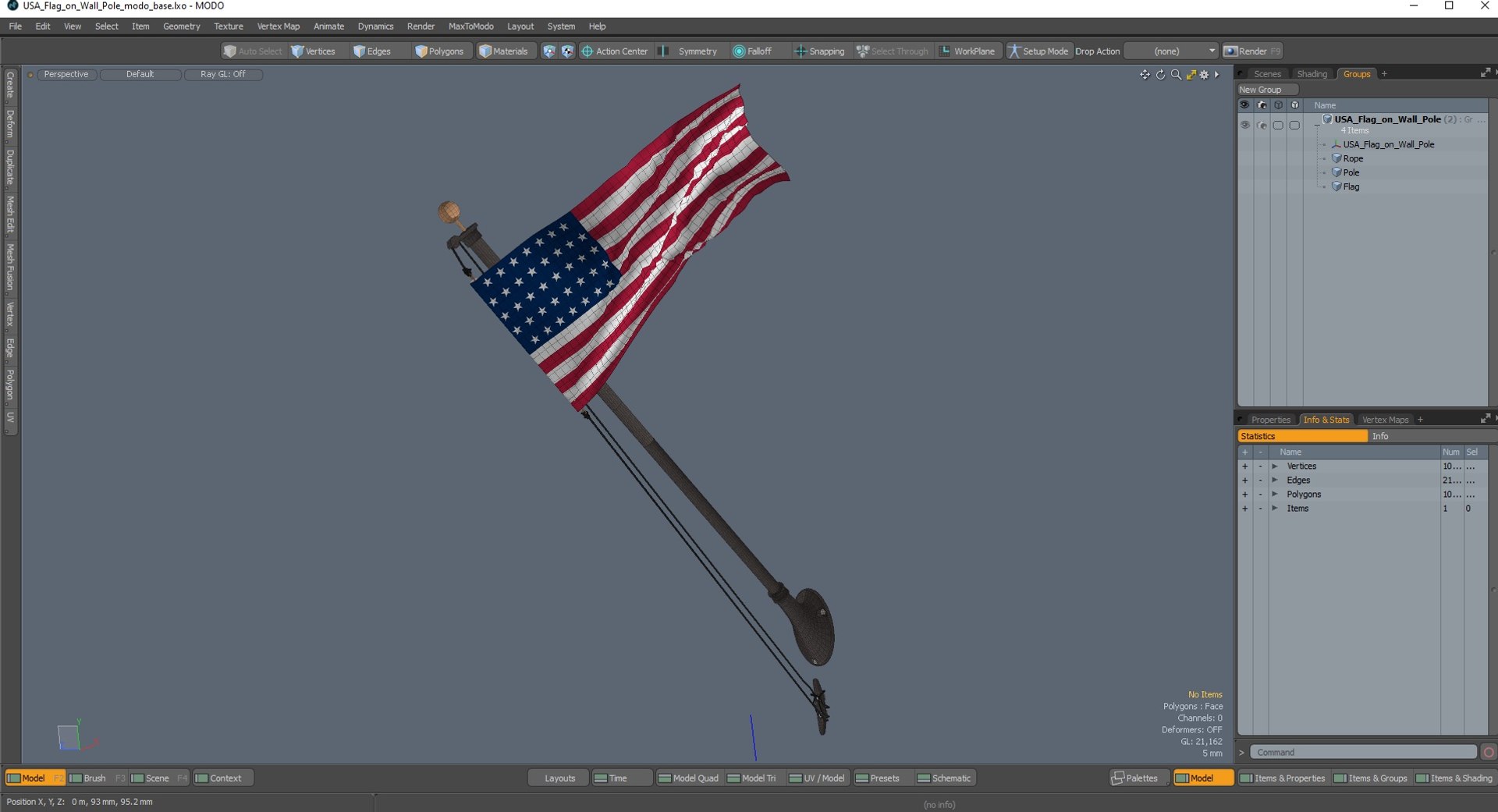Toggle visibility eye of USA_Flag_on_Wall_Pole group
This screenshot has height=812, width=1498.
1244,125
